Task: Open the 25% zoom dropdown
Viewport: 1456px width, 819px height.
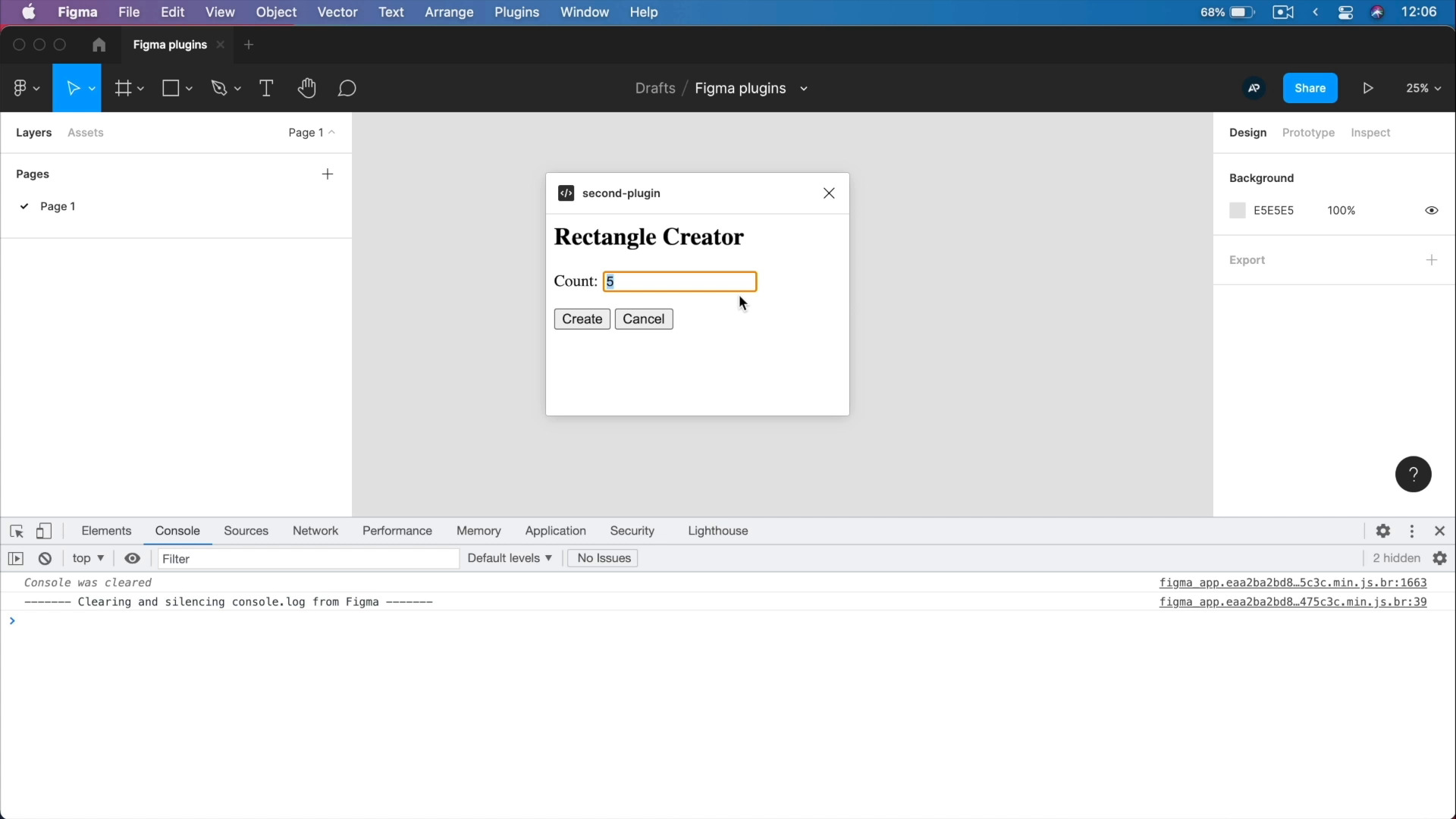Action: (1423, 88)
